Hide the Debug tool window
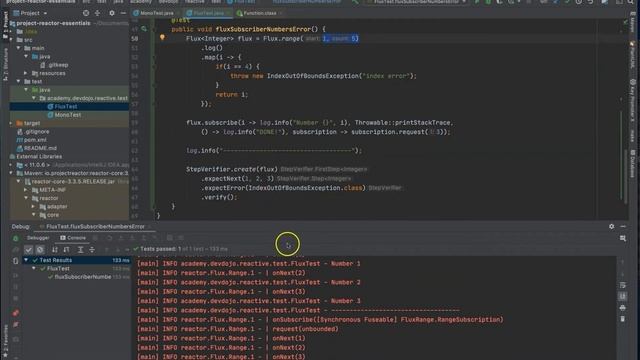This screenshot has width=640, height=360. click(623, 226)
